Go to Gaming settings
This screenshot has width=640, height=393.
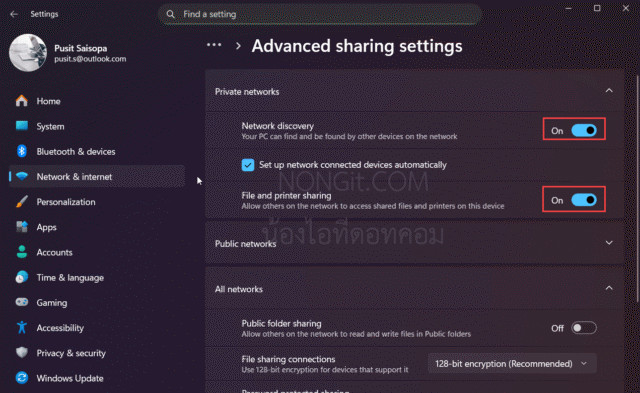(x=97, y=302)
